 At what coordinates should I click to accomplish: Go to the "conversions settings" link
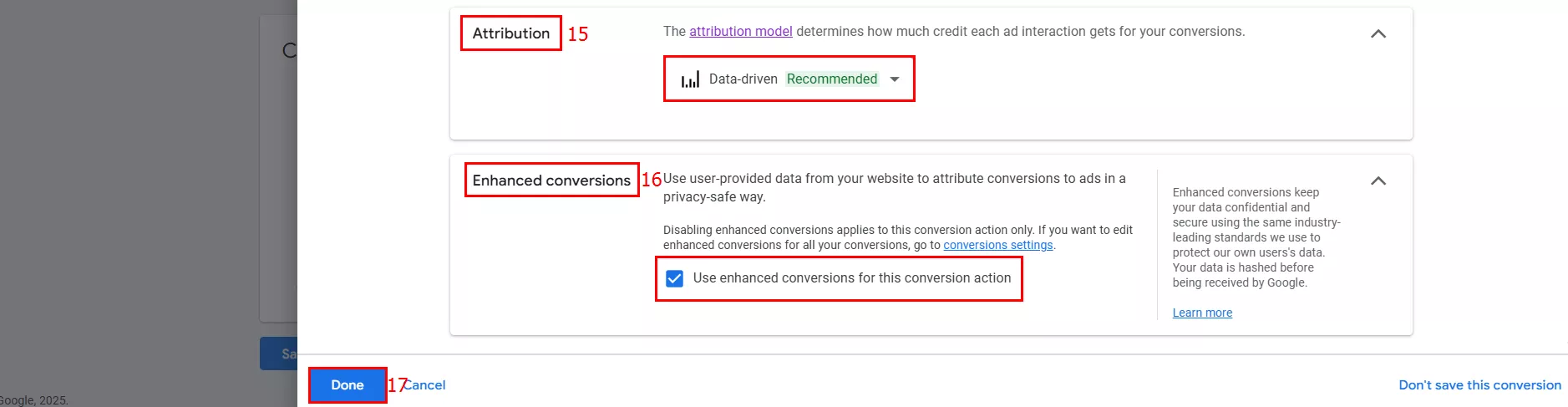(x=997, y=246)
